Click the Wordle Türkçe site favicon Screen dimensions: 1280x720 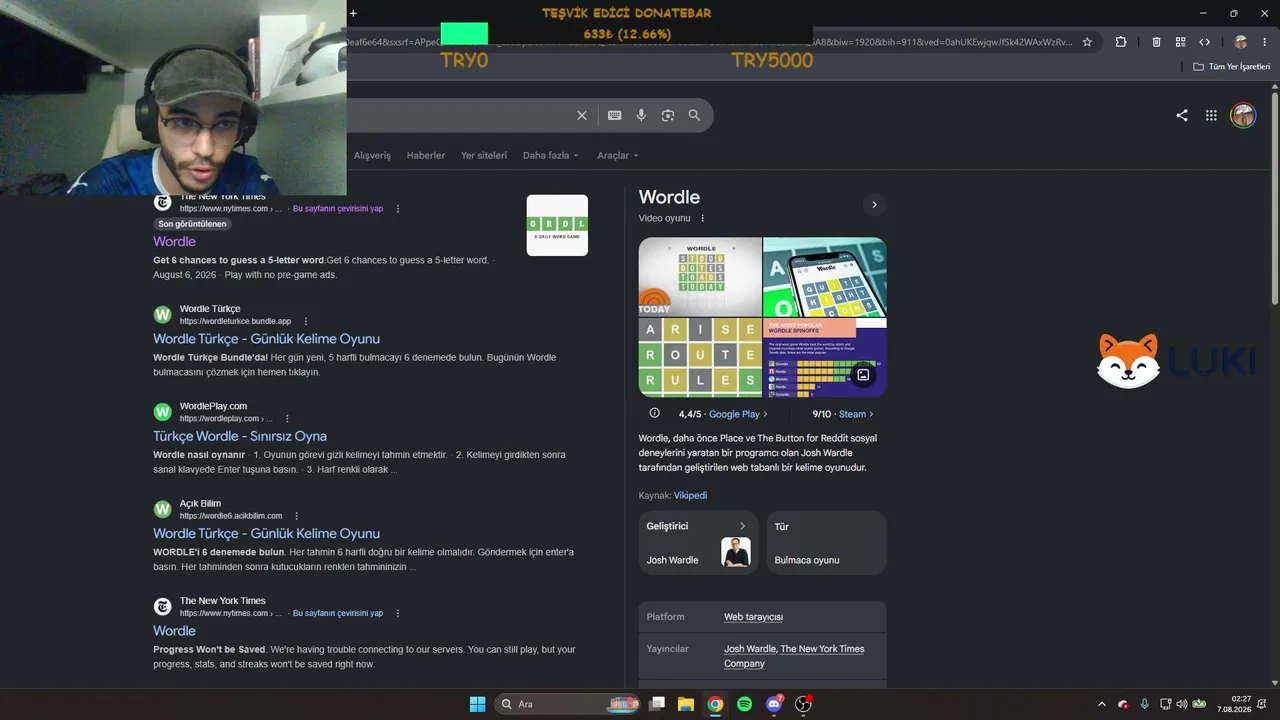[162, 315]
